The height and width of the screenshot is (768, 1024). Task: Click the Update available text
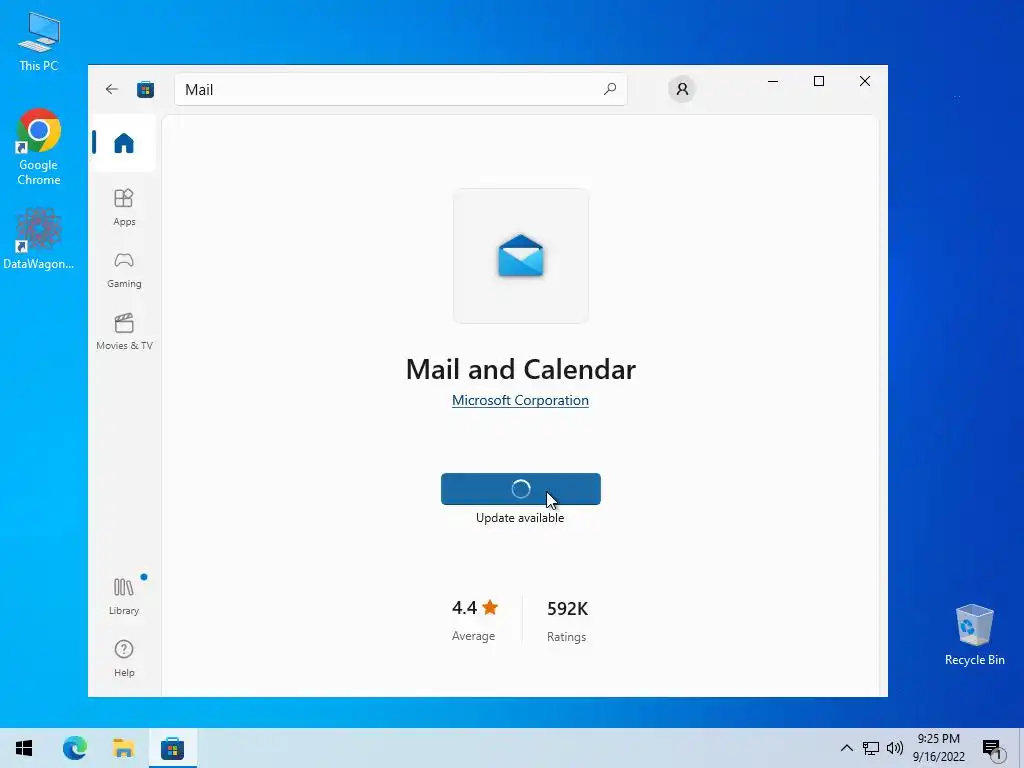click(520, 518)
